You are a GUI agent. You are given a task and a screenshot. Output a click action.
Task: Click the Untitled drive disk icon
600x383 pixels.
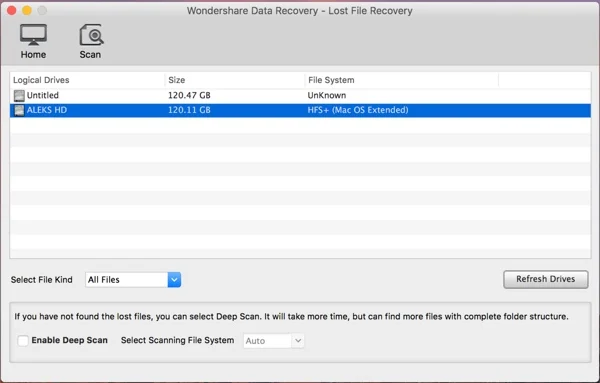click(x=19, y=96)
